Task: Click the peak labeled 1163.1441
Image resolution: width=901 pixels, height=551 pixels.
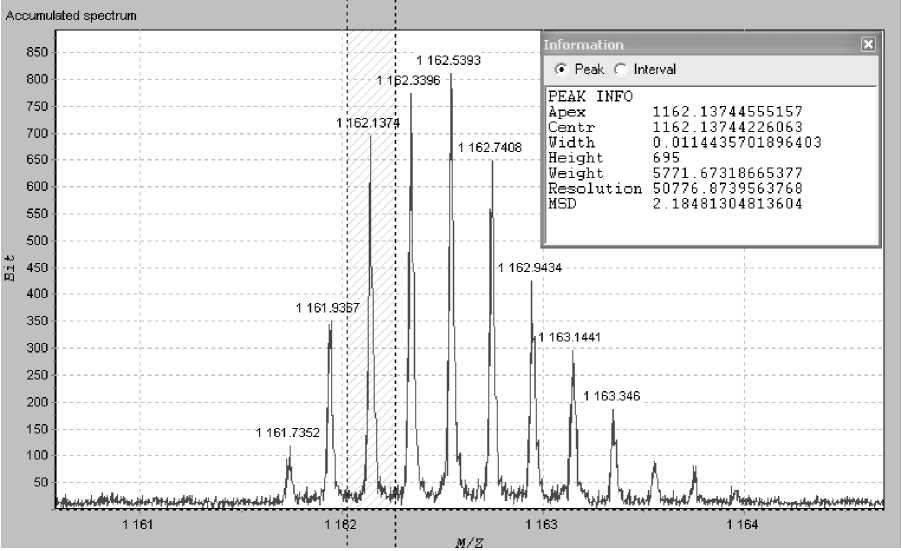Action: click(570, 337)
